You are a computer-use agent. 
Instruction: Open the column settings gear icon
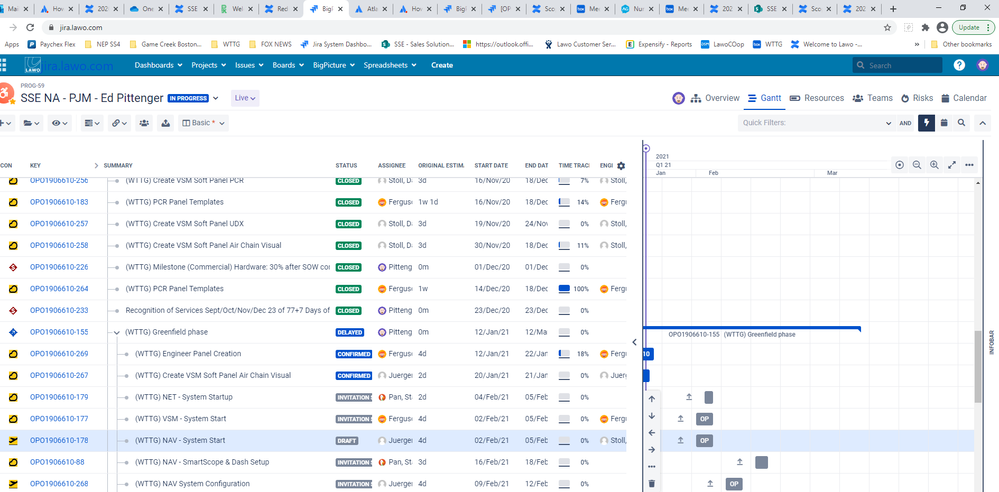621,166
